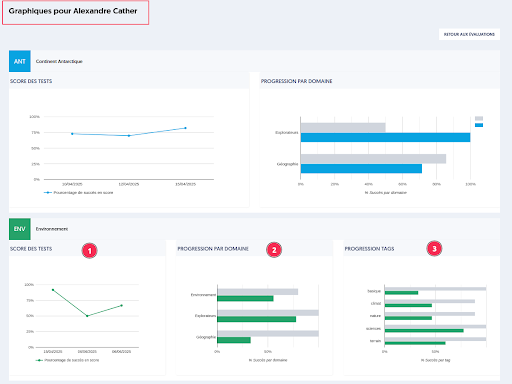Click the Graphiques pour Alexandre Cather heading

tap(73, 11)
